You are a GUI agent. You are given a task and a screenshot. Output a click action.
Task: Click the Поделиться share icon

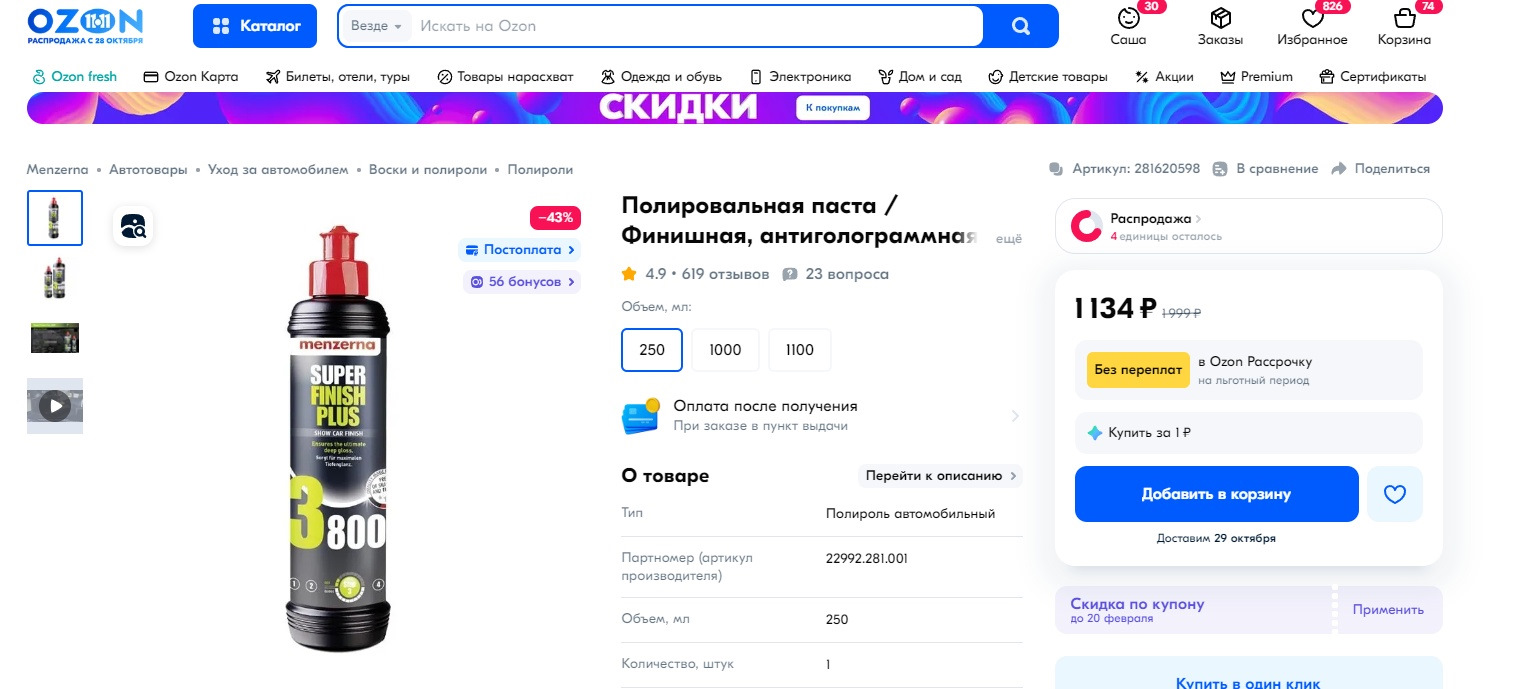(1339, 169)
